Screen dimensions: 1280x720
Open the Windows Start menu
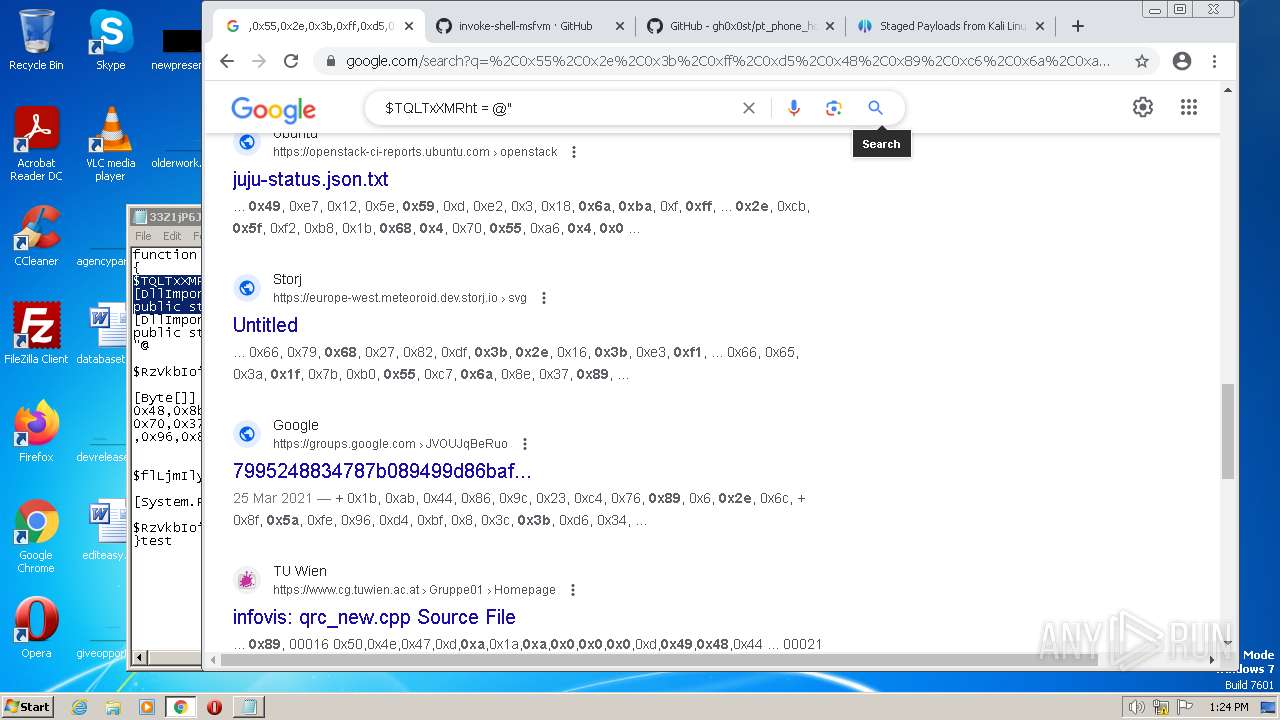[x=27, y=706]
